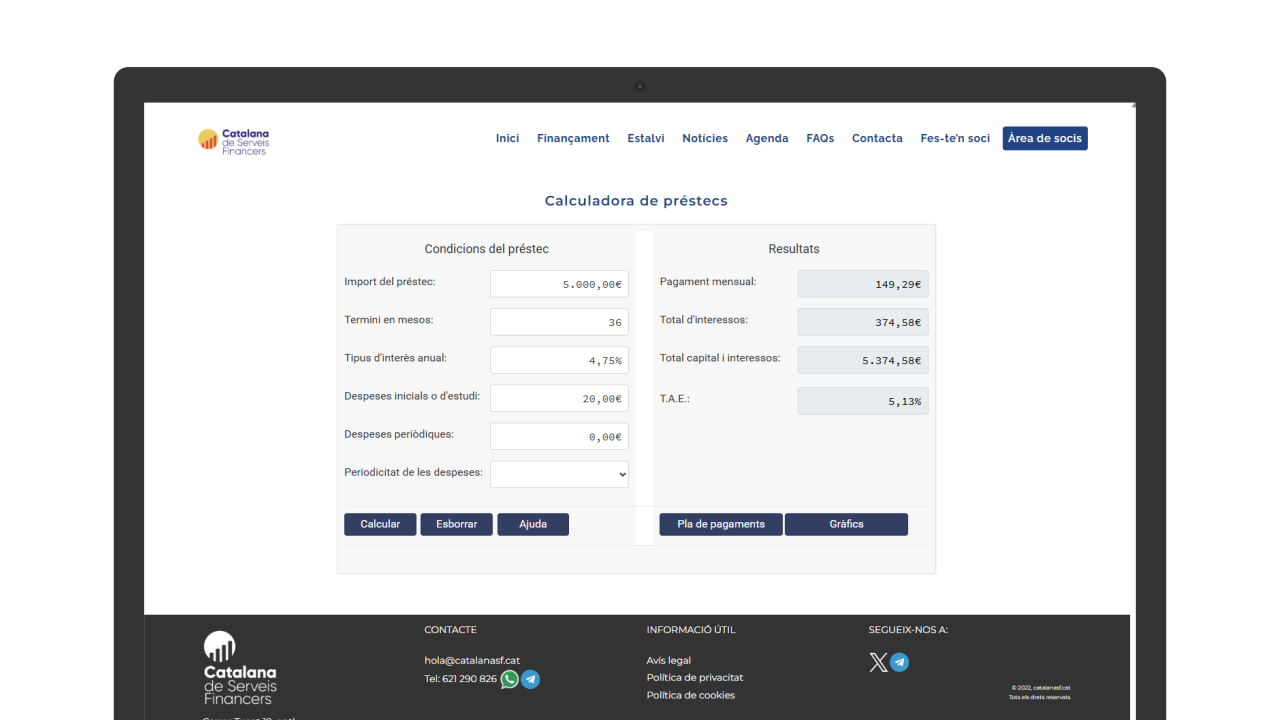The width and height of the screenshot is (1280, 720).
Task: Show the Gràfics button results
Action: (x=846, y=524)
